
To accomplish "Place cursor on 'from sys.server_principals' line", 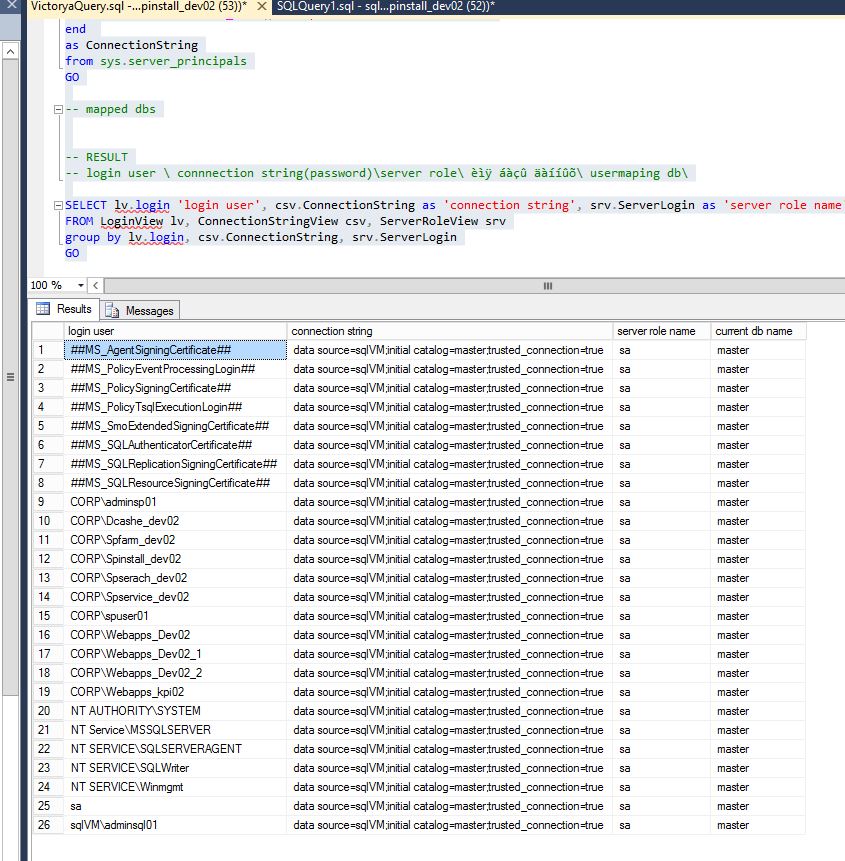I will (156, 61).
